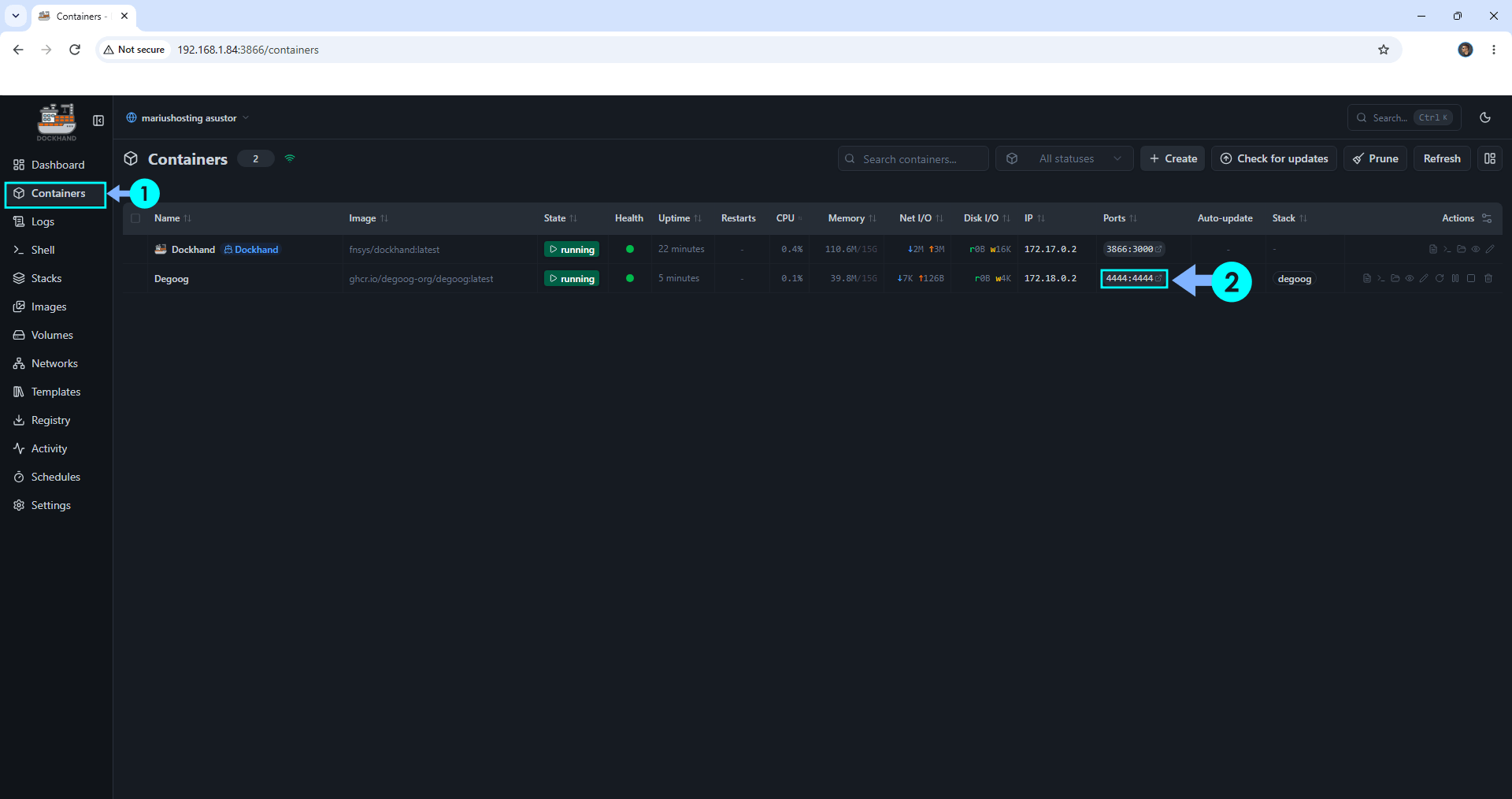Screen dimensions: 1512x799
Task: Bookmark this page with the star icon
Action: point(1384,50)
